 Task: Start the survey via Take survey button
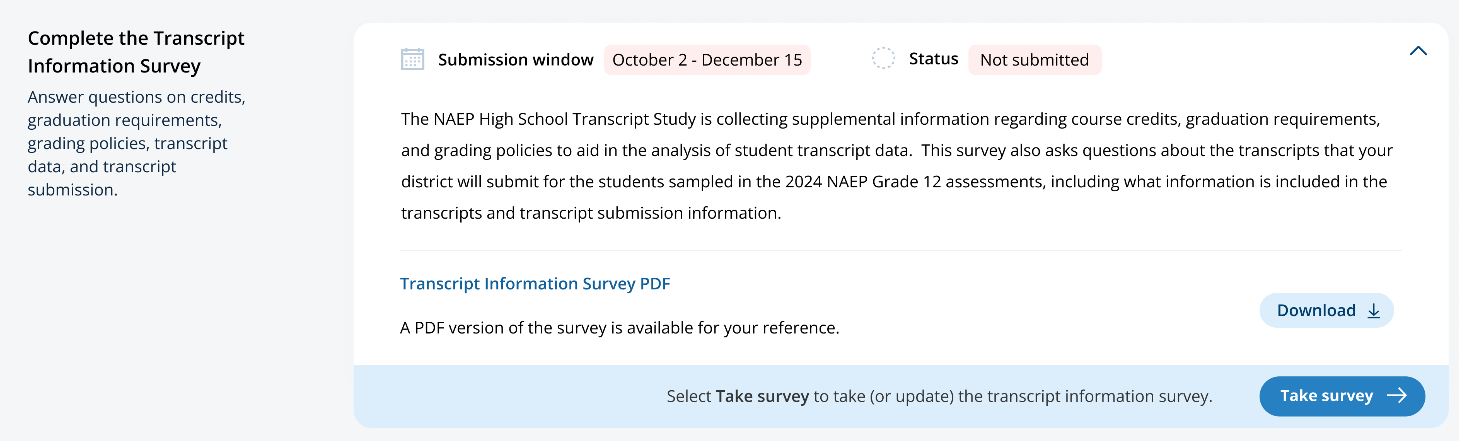pos(1341,396)
